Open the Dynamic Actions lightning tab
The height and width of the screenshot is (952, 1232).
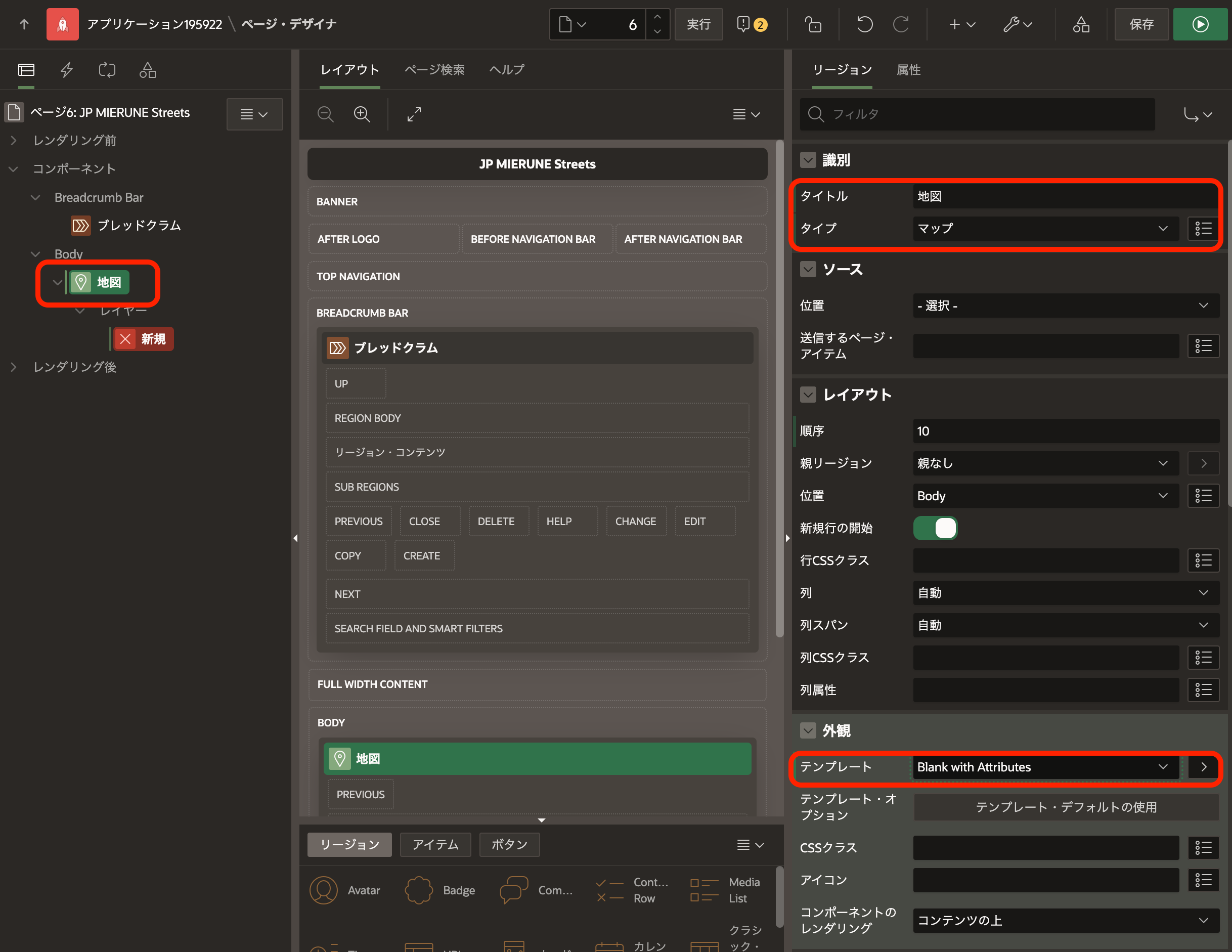[x=67, y=70]
